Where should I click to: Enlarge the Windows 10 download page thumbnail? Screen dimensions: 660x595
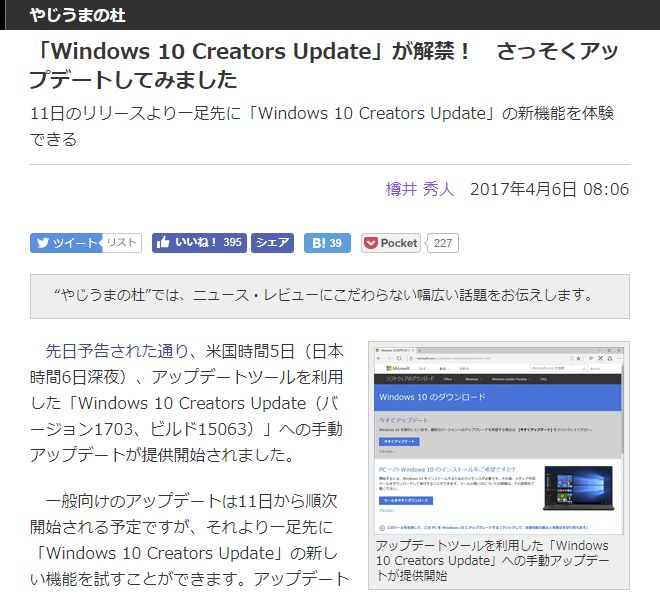click(x=499, y=441)
